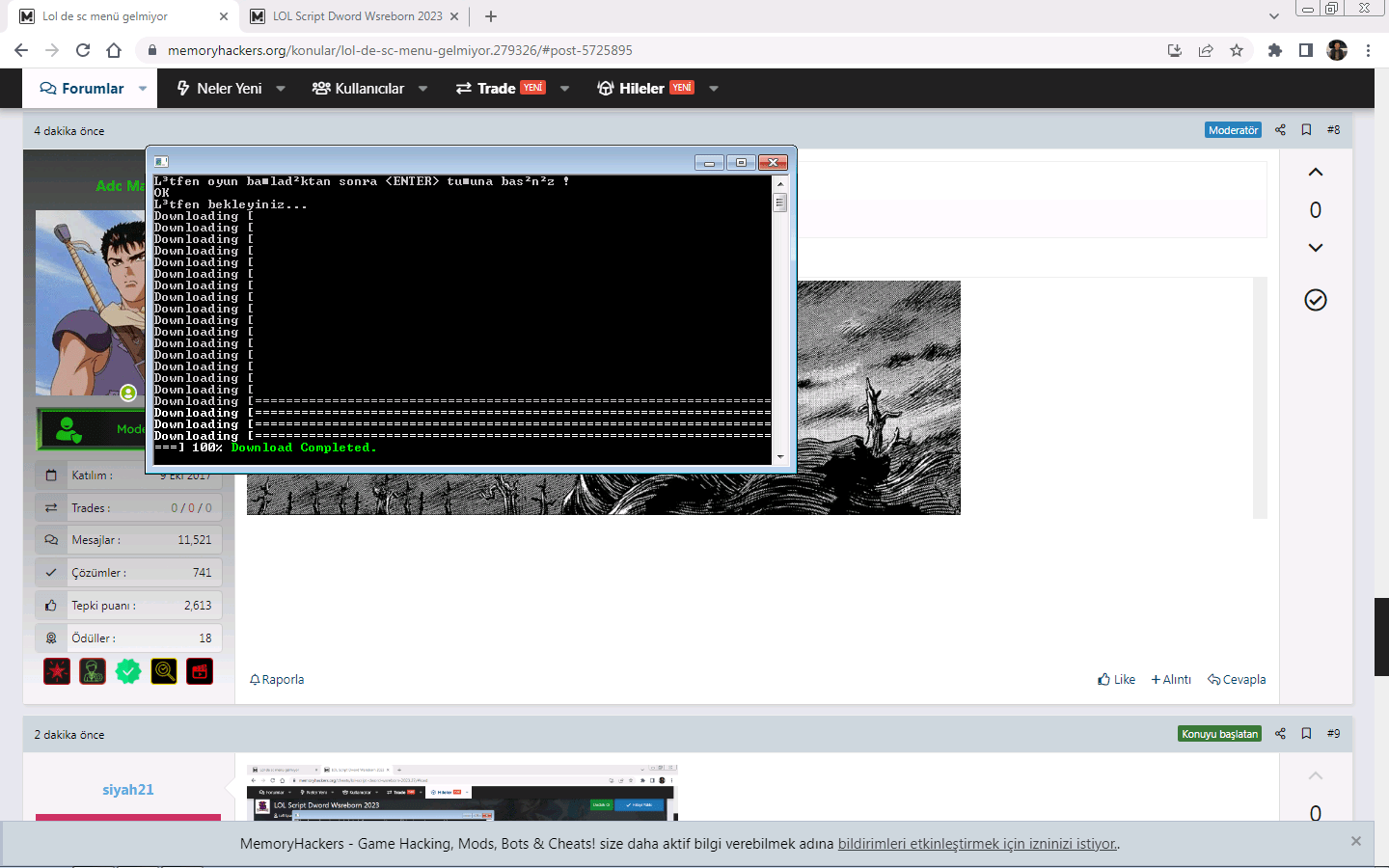Upvote post #8

1315,172
